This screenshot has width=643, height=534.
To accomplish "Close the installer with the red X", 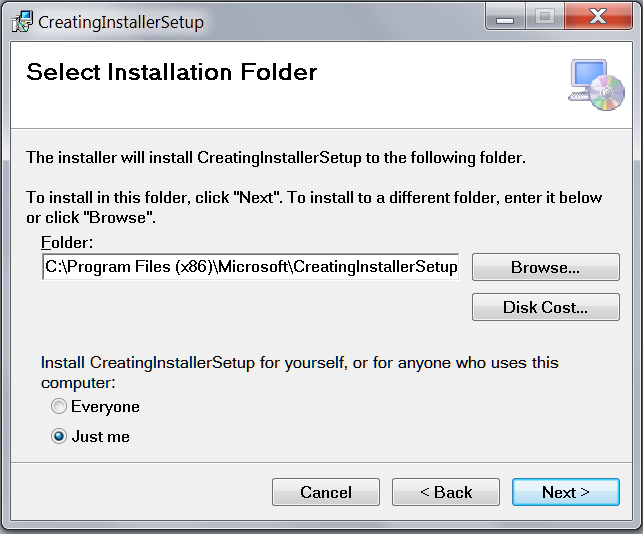I will click(x=598, y=17).
